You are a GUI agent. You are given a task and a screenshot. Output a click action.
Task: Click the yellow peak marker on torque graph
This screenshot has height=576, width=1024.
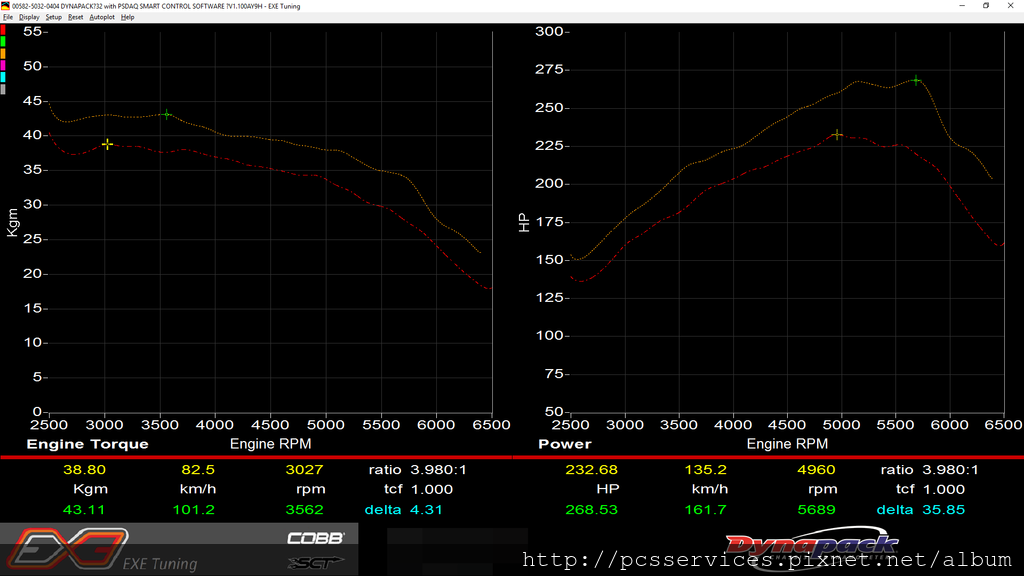point(107,144)
